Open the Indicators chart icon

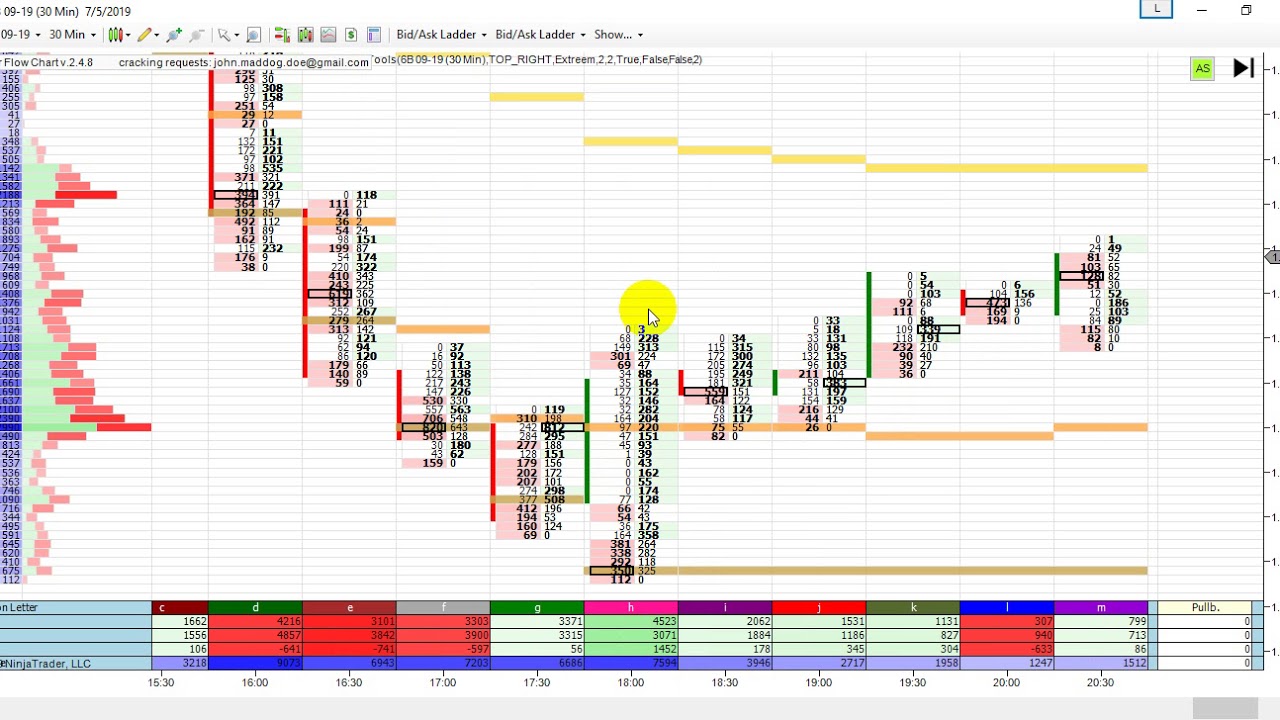[328, 34]
